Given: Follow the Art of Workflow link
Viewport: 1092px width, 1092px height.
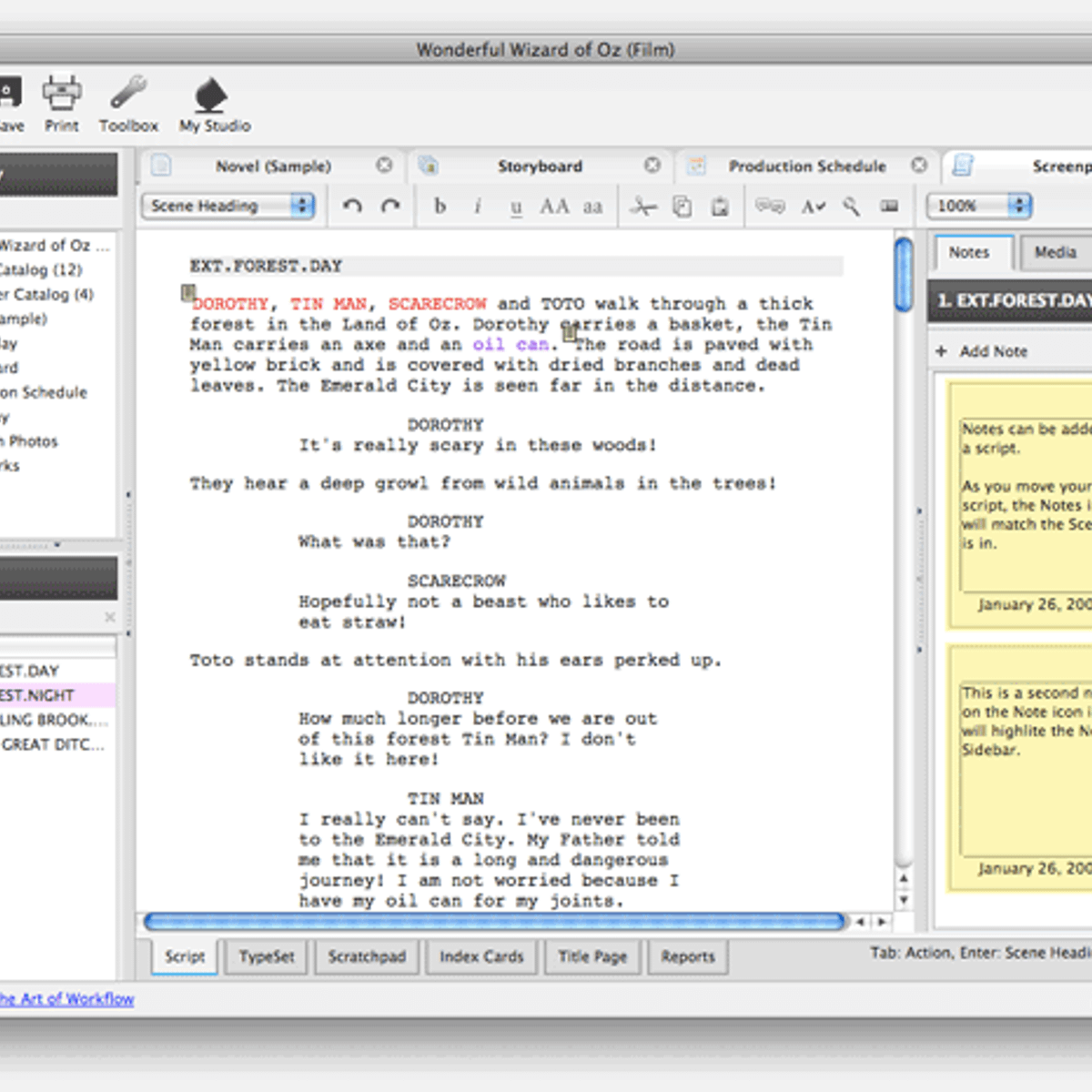Looking at the screenshot, I should (x=67, y=999).
